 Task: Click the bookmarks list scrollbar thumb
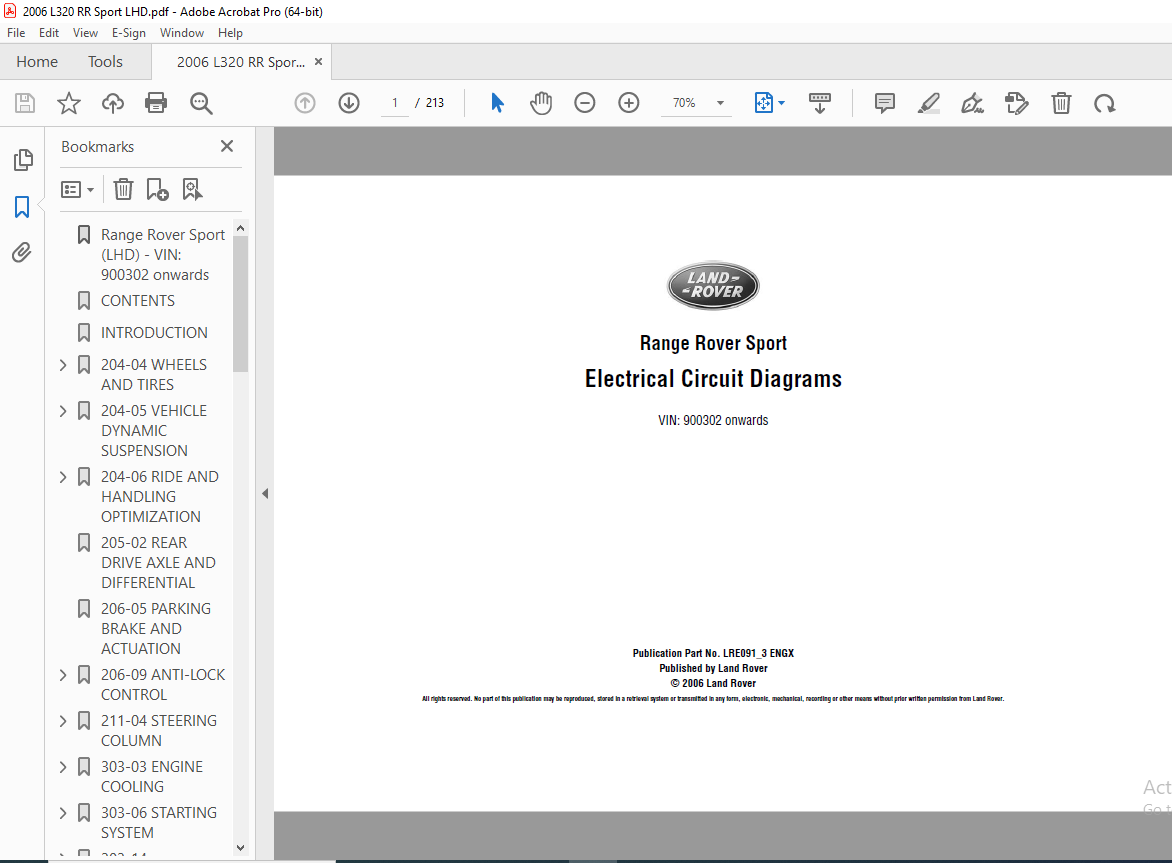click(x=240, y=304)
